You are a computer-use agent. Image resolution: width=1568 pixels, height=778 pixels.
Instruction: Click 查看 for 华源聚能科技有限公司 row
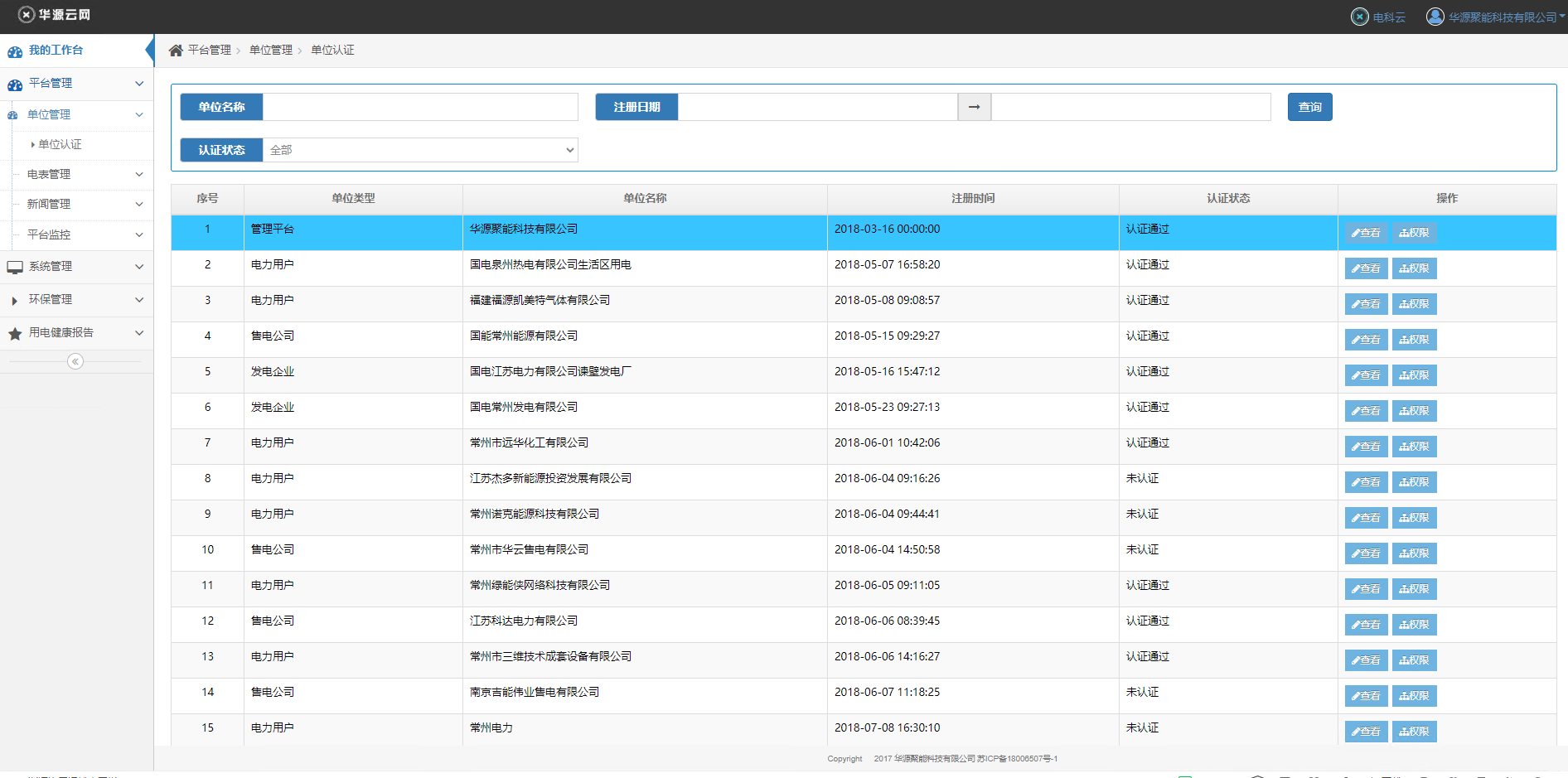pos(1366,233)
